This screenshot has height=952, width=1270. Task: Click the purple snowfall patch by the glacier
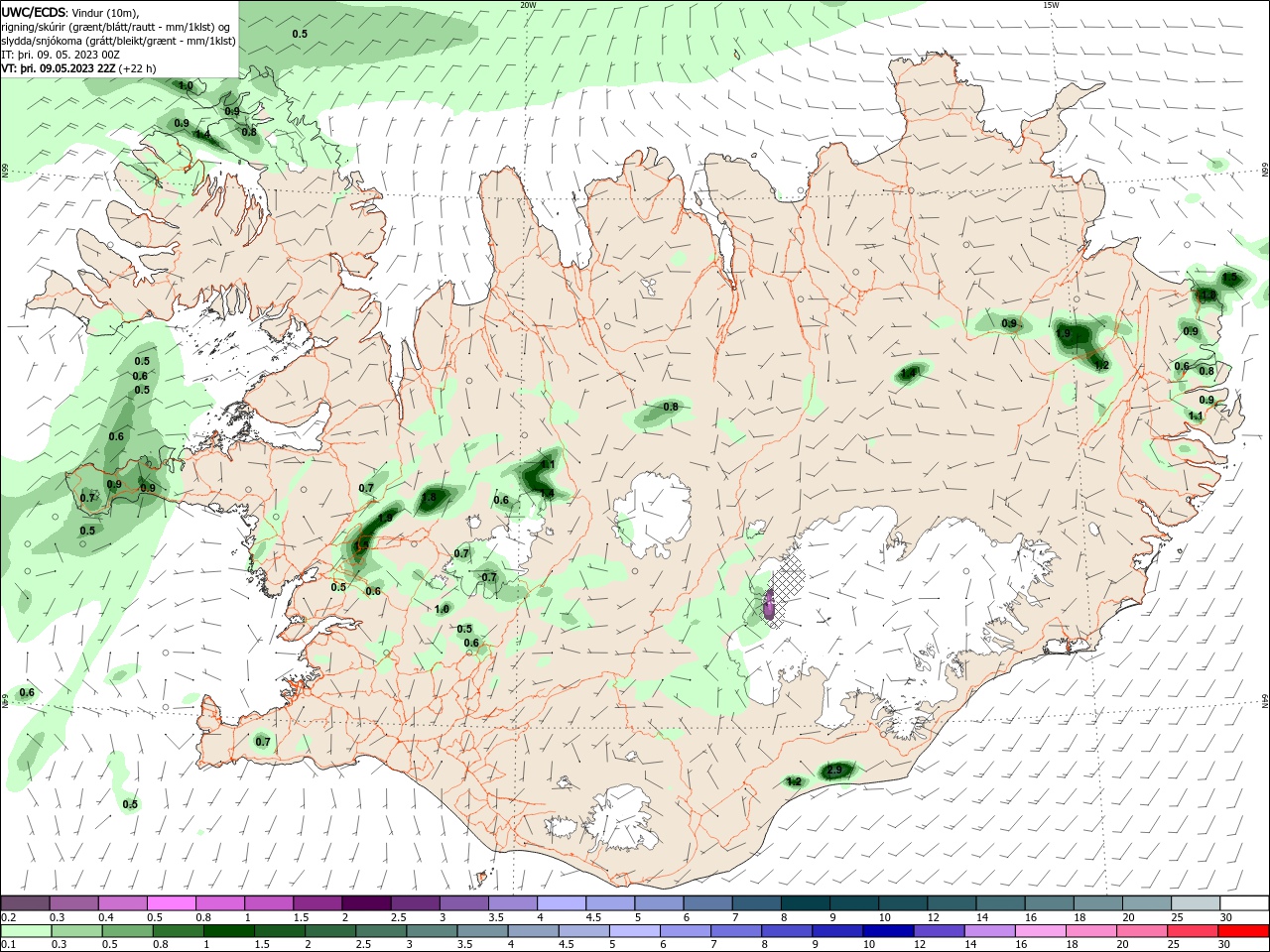pyautogui.click(x=769, y=604)
